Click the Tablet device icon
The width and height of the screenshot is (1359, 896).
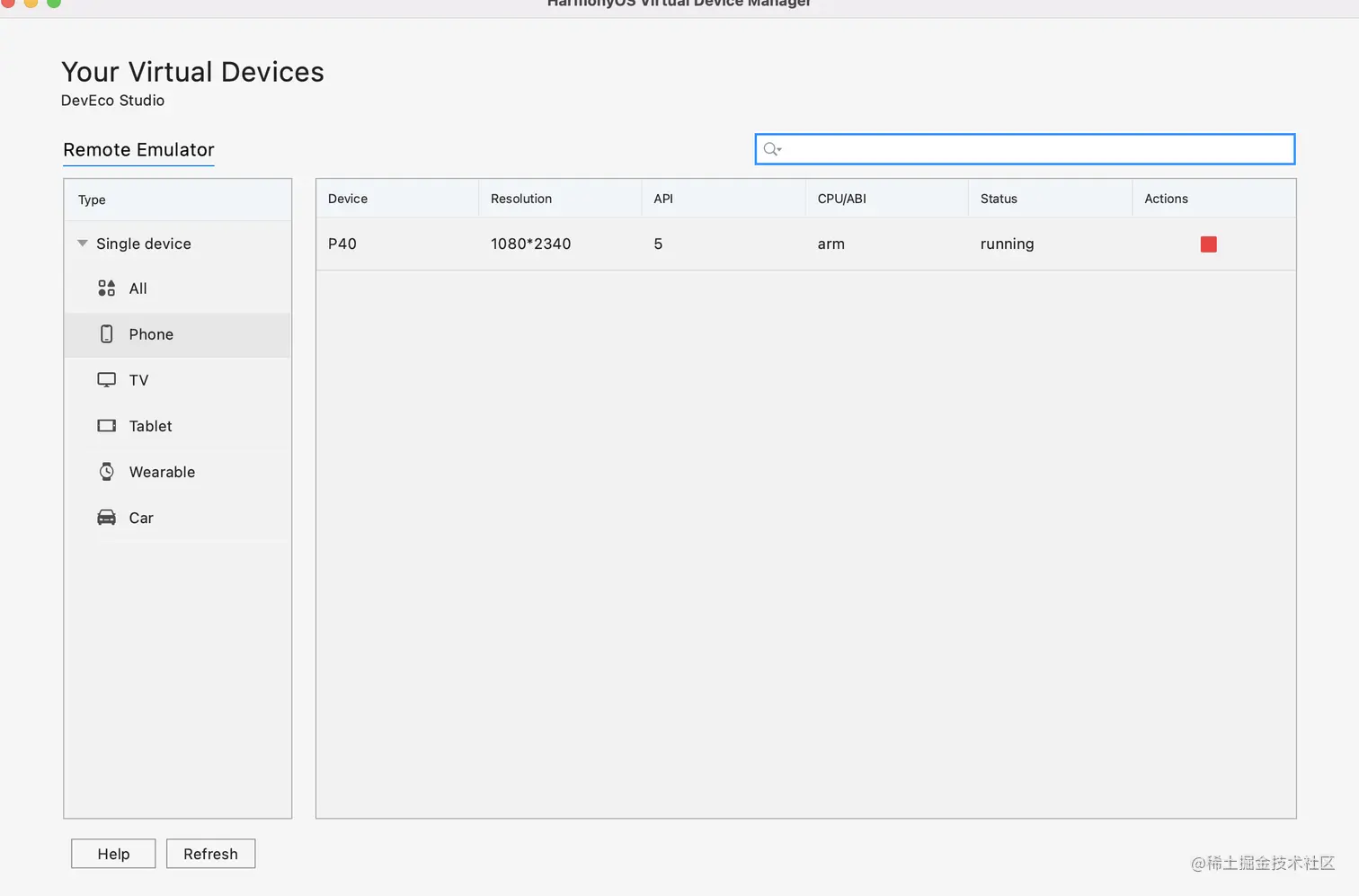coord(106,426)
